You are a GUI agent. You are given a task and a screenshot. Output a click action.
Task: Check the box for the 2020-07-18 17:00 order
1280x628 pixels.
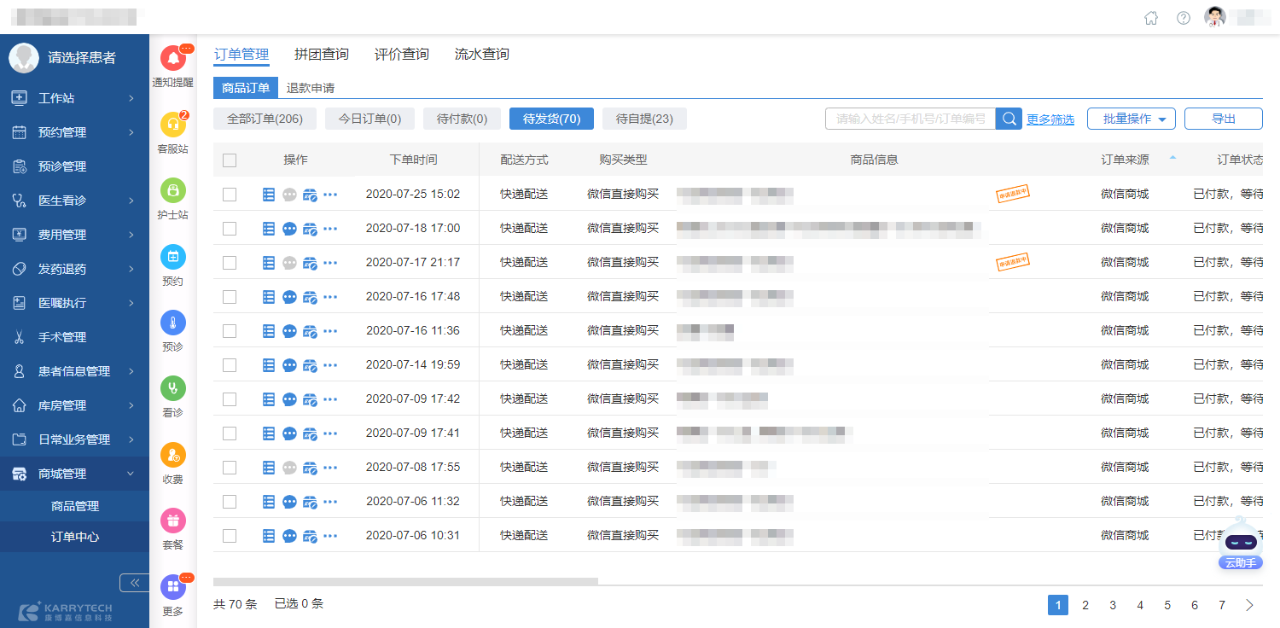coord(230,229)
